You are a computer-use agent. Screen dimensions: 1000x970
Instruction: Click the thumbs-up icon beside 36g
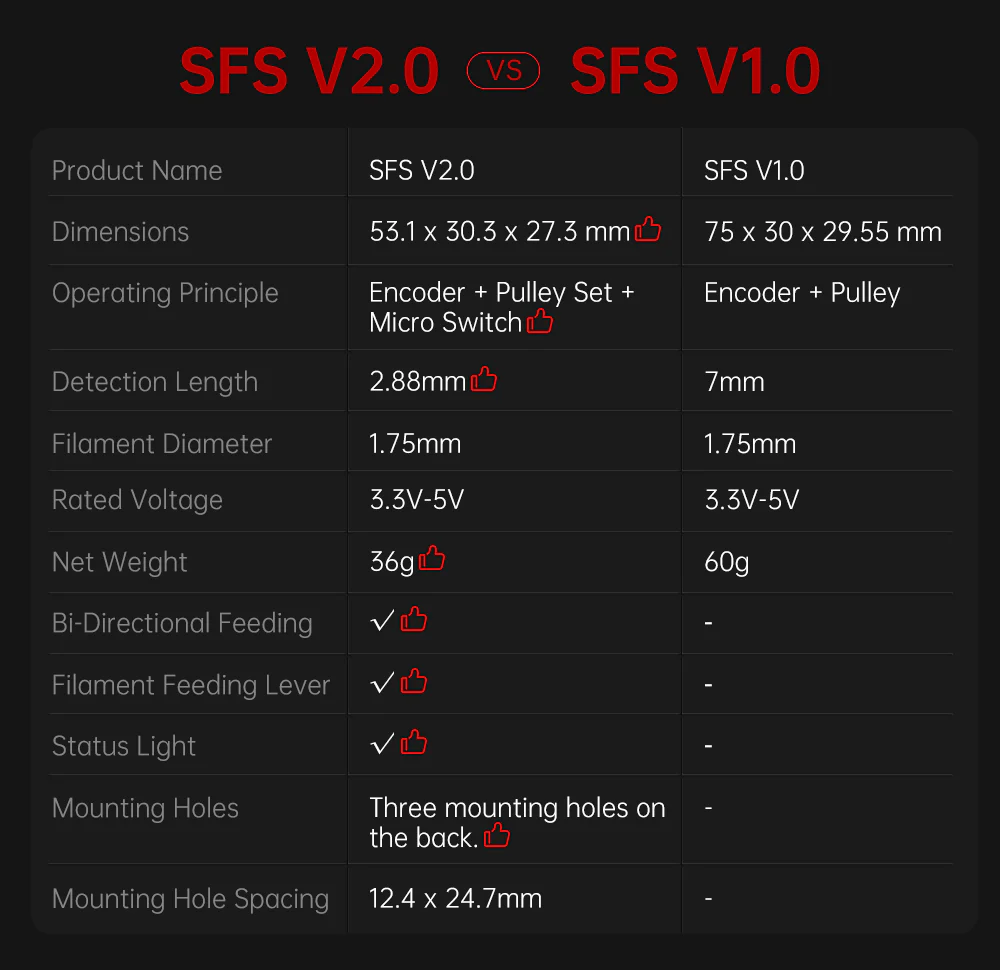coord(432,559)
